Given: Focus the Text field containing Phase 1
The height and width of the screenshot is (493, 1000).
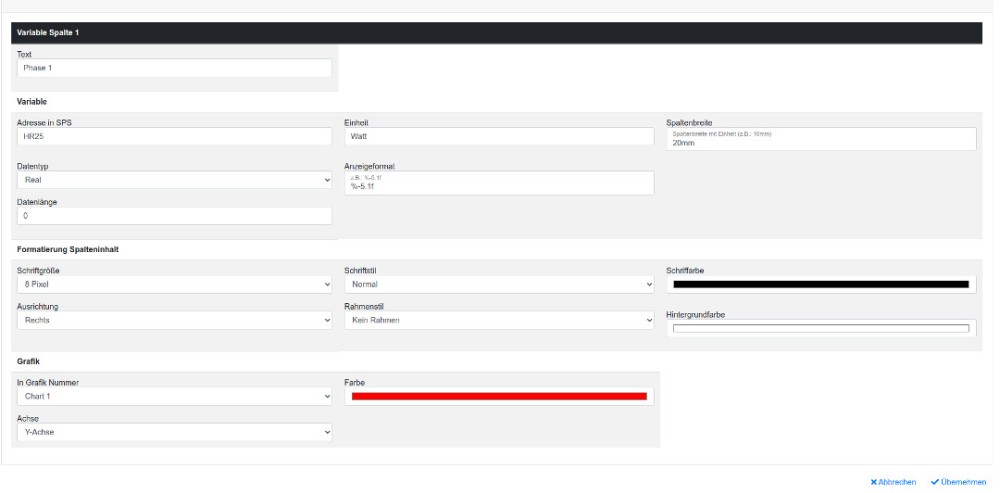Looking at the screenshot, I should coord(174,68).
